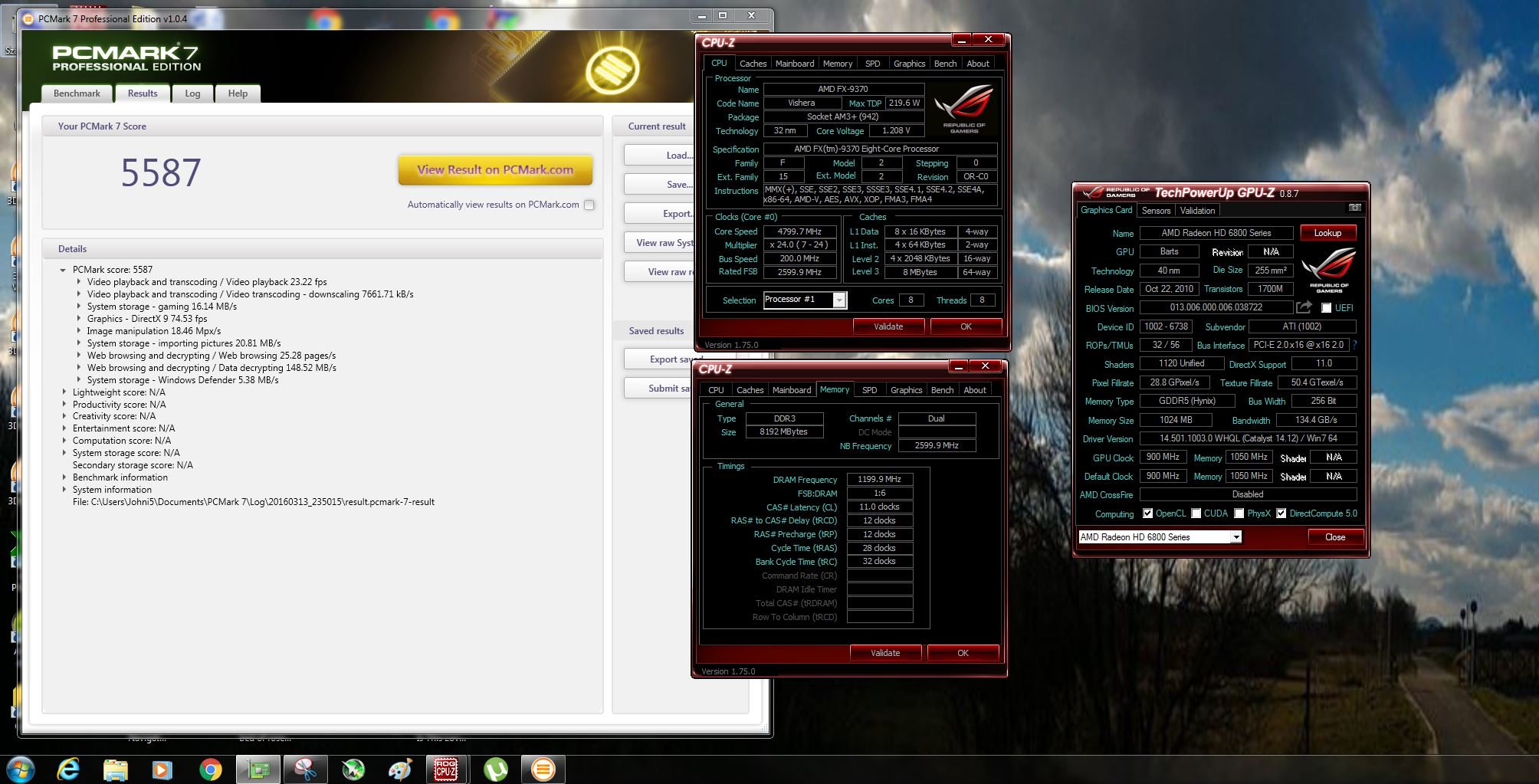
Task: Select the Driver Version 14.501.1003.0 WHQL field
Action: click(x=1248, y=439)
